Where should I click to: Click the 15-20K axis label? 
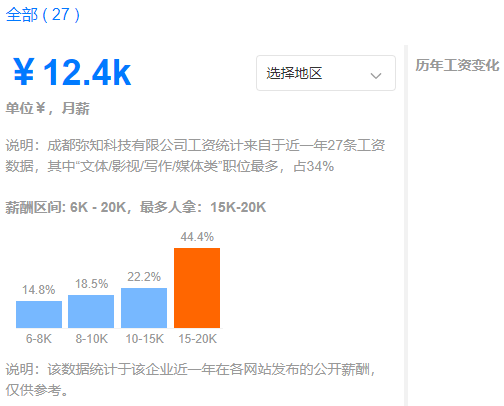click(x=197, y=339)
